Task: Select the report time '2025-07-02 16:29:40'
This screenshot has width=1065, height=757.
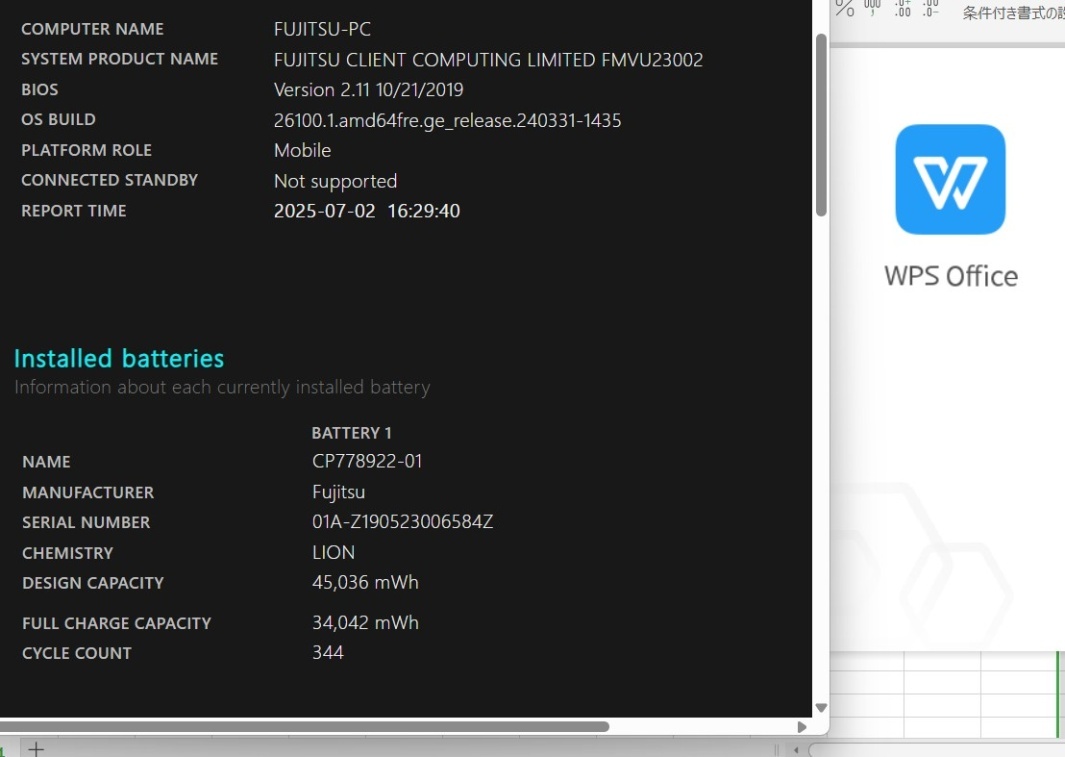Action: click(367, 210)
